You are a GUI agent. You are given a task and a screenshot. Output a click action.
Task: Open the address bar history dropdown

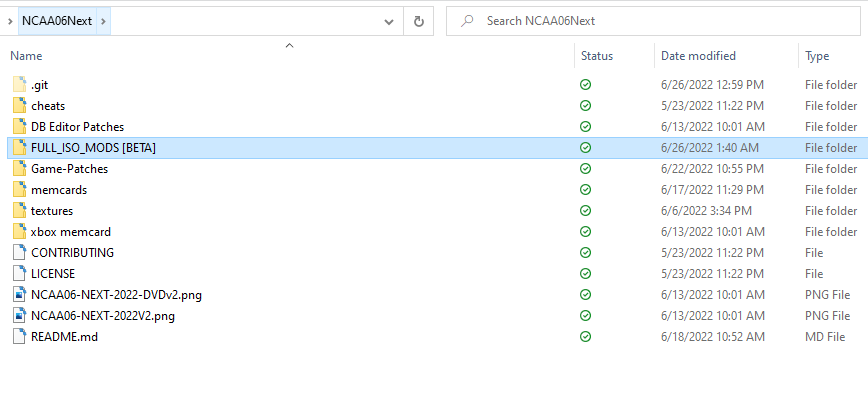(389, 22)
